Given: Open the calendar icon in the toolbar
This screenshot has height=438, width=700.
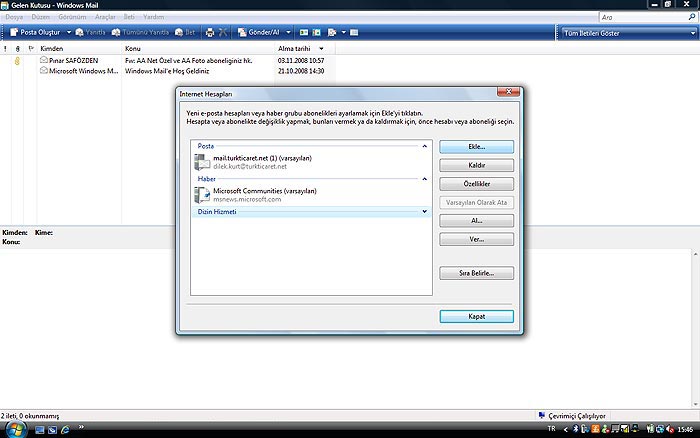Looking at the screenshot, I should pyautogui.click(x=317, y=32).
